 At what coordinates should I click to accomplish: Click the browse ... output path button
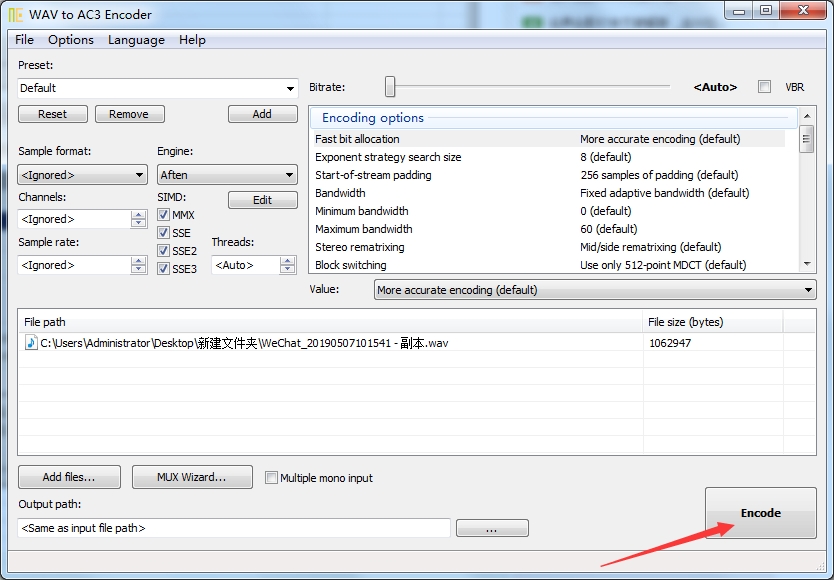(x=493, y=528)
